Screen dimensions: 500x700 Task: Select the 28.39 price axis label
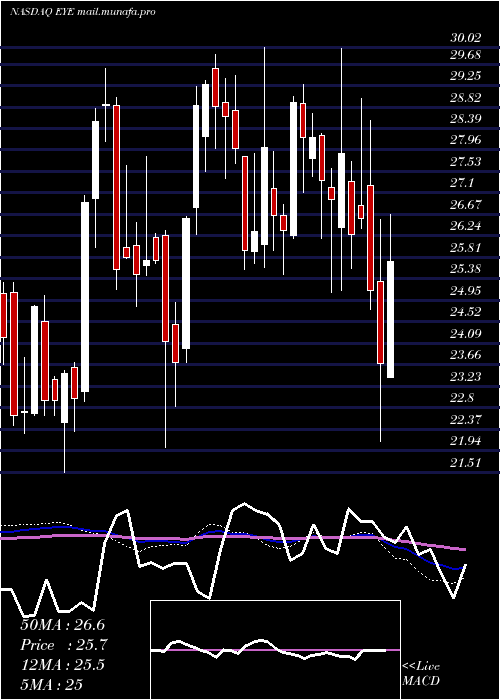pos(466,119)
